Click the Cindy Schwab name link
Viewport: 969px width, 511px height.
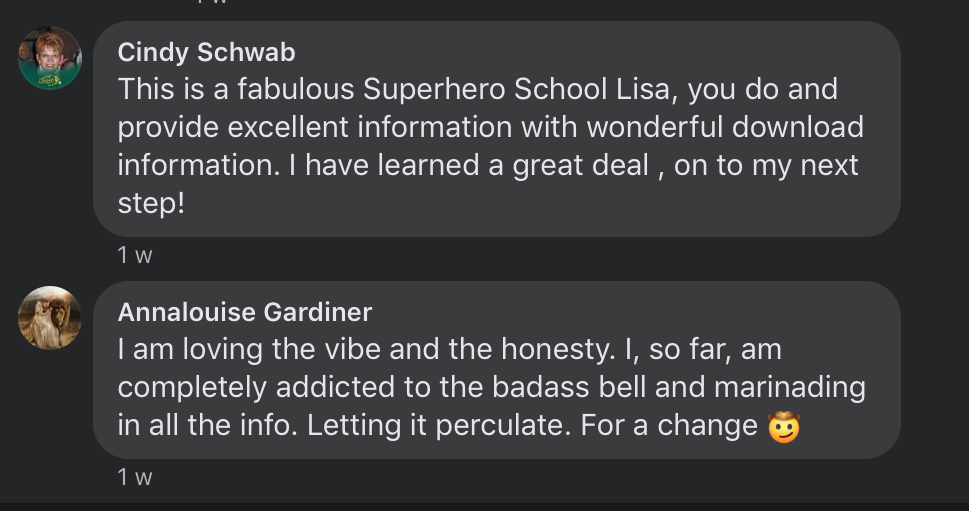click(206, 52)
